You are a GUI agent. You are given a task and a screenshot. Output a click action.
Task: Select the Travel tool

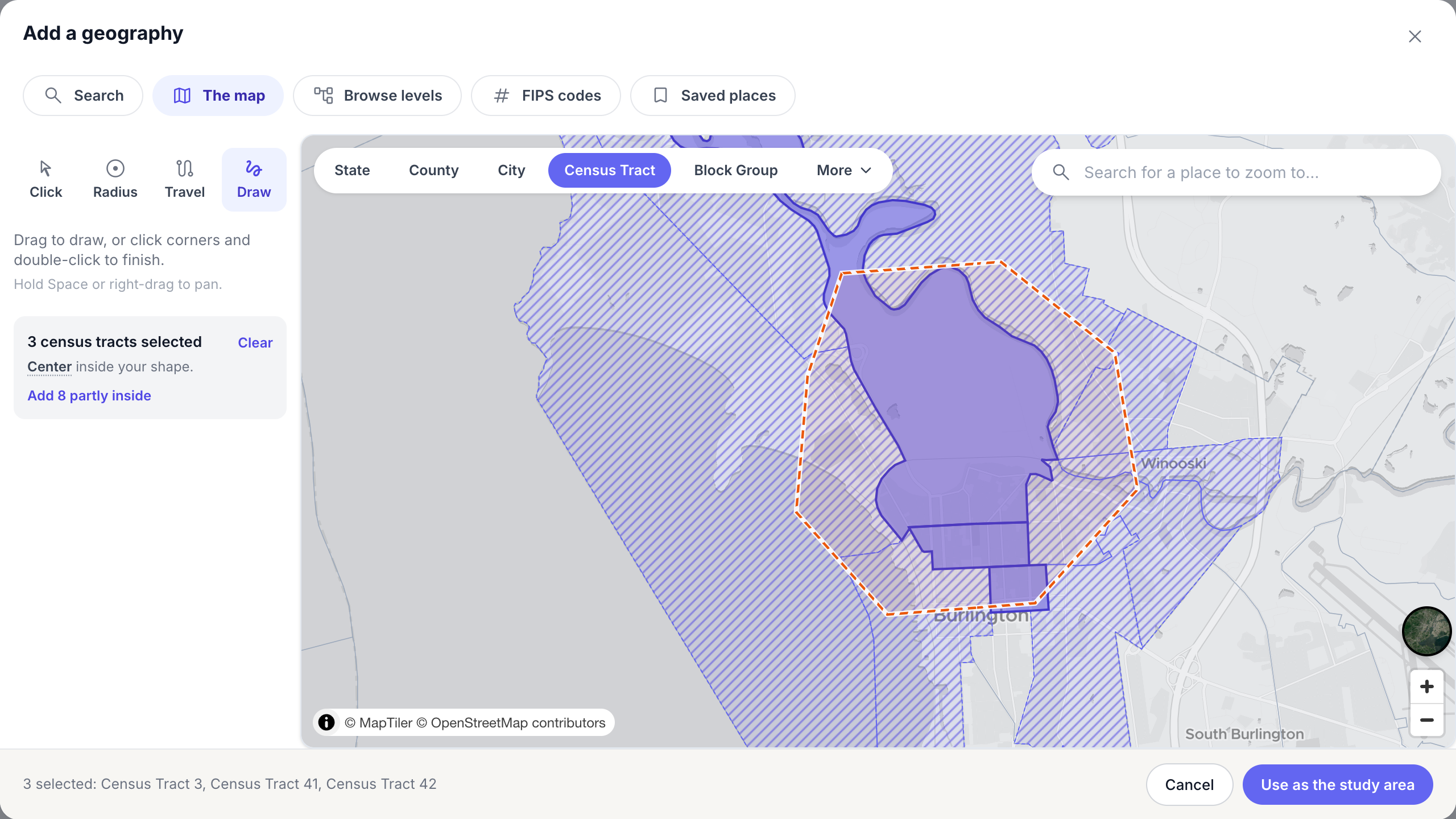[x=185, y=180]
